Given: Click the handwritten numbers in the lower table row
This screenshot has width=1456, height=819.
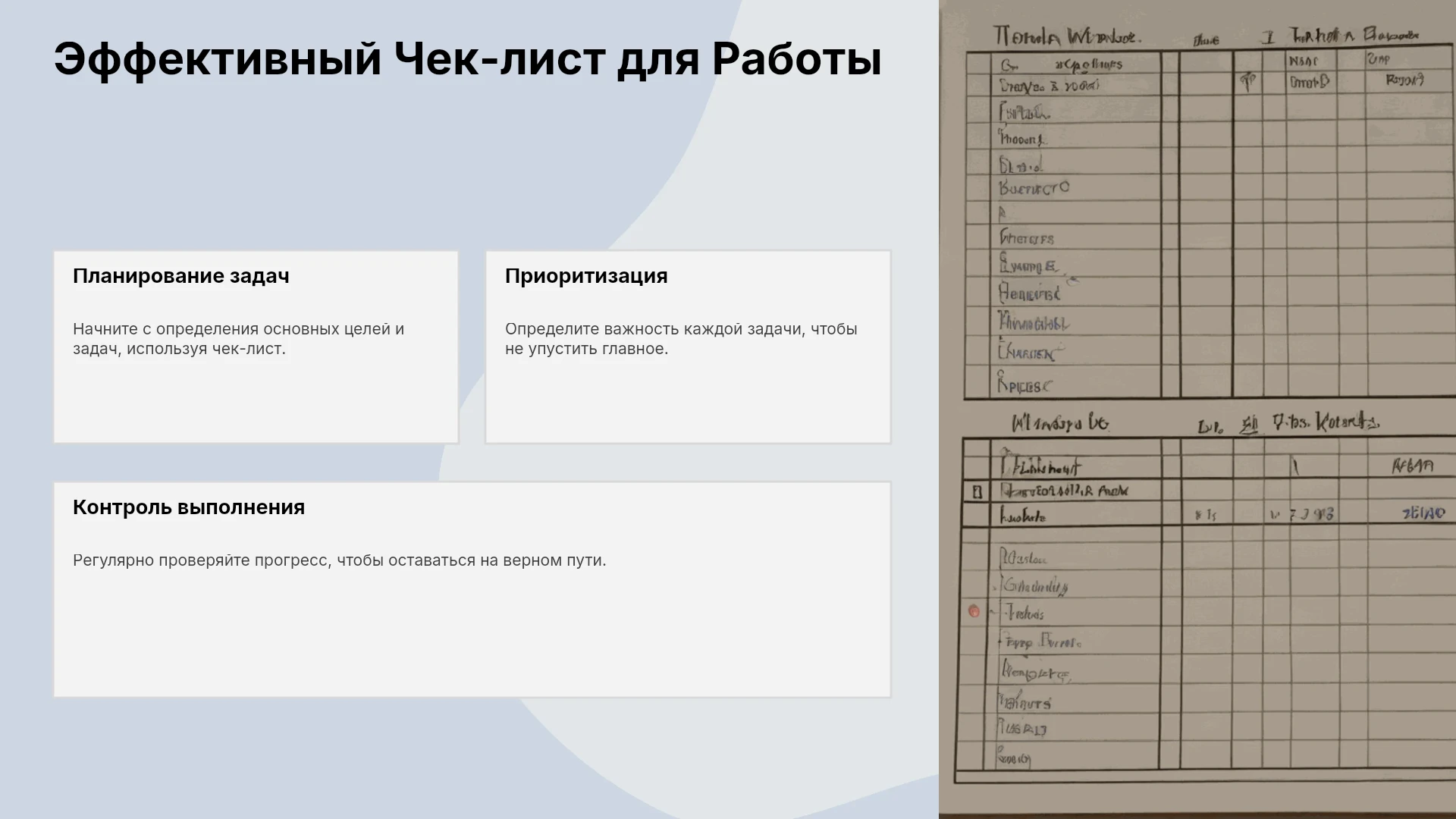Looking at the screenshot, I should coord(1302,515).
